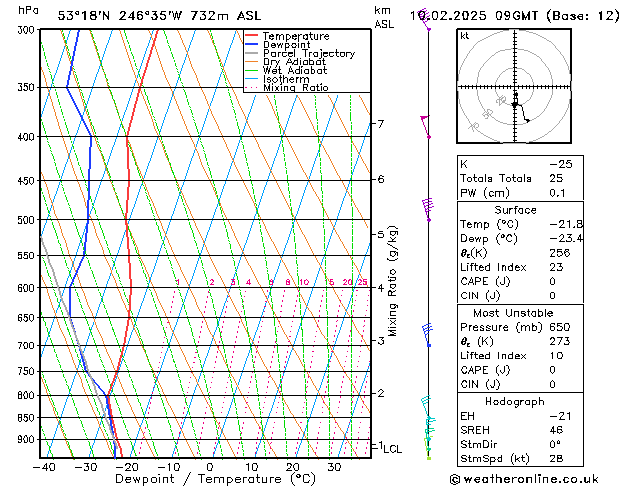Click the 'Dry Adiabat' legend label
This screenshot has height=486, width=629.
click(x=294, y=62)
